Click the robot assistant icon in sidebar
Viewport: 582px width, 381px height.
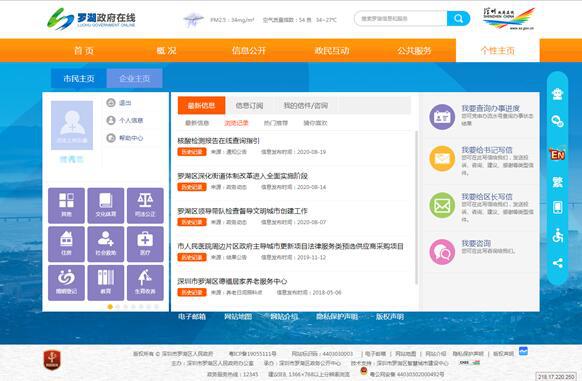click(558, 94)
